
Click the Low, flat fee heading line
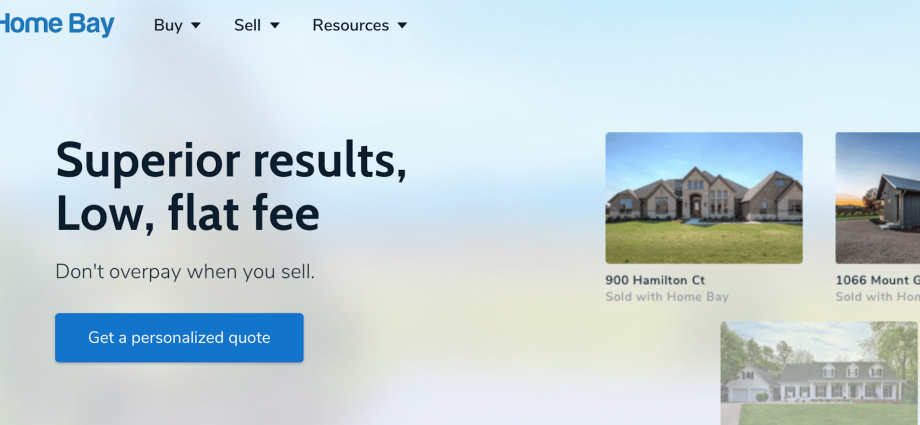[188, 212]
